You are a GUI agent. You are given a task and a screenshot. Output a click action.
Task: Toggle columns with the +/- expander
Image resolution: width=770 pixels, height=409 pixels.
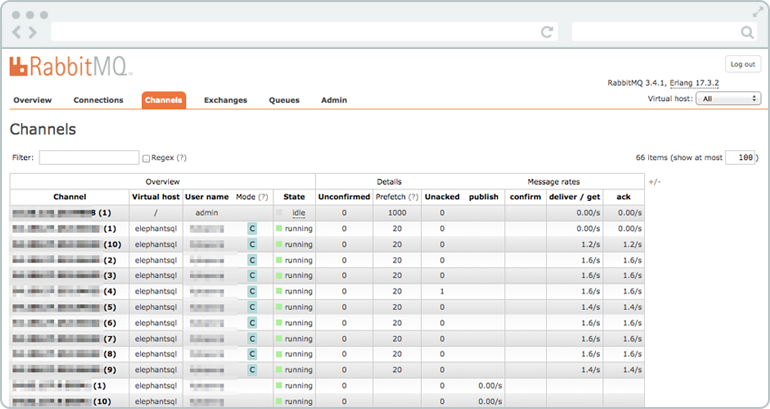[x=654, y=182]
